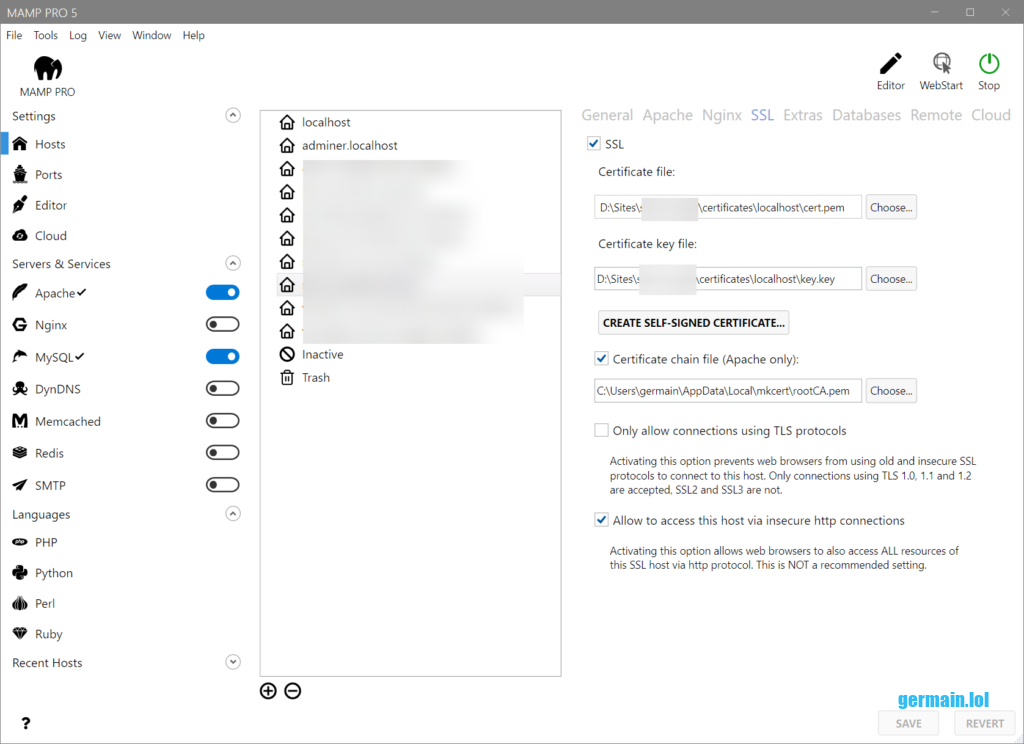Expand the Recent Hosts section
This screenshot has height=744, width=1024.
[x=233, y=663]
